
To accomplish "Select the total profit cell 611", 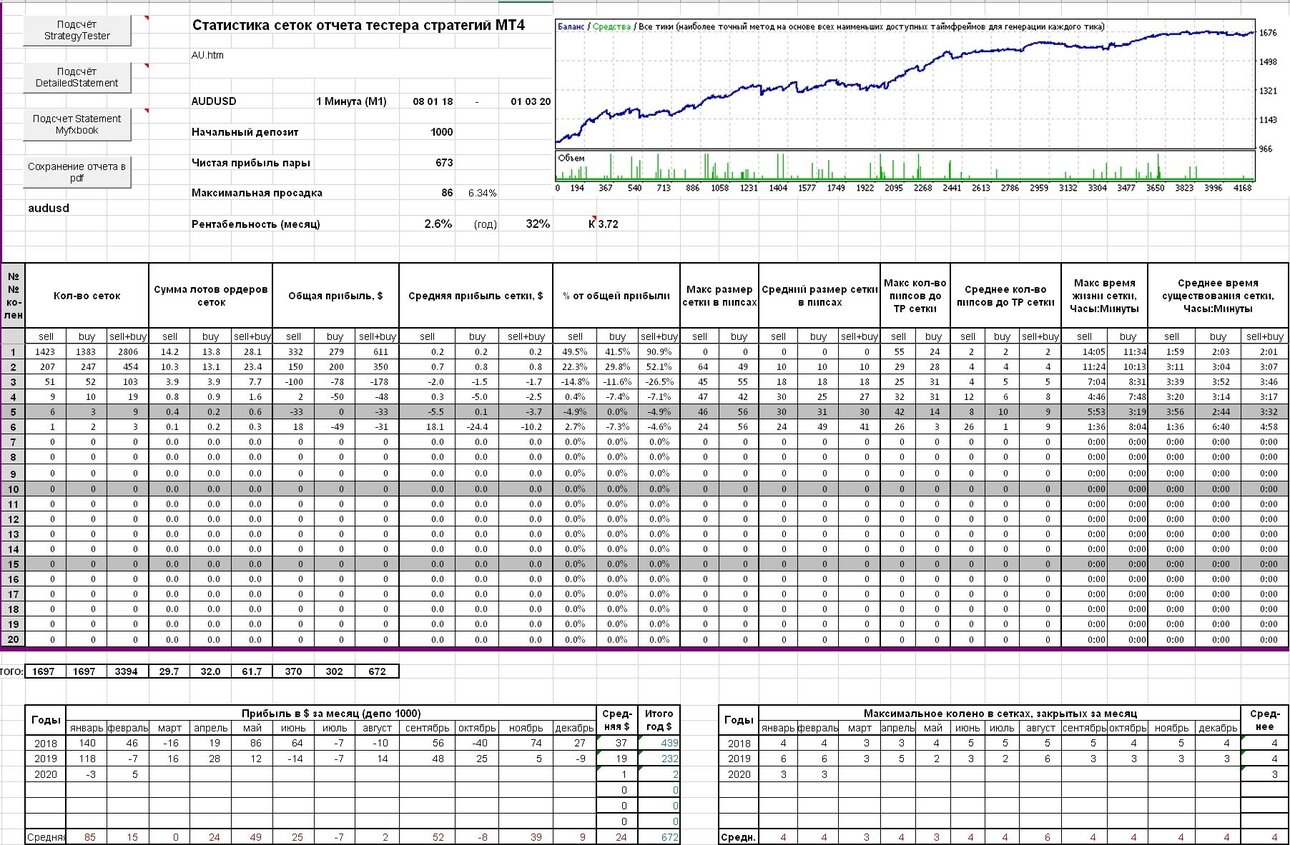I will 377,352.
